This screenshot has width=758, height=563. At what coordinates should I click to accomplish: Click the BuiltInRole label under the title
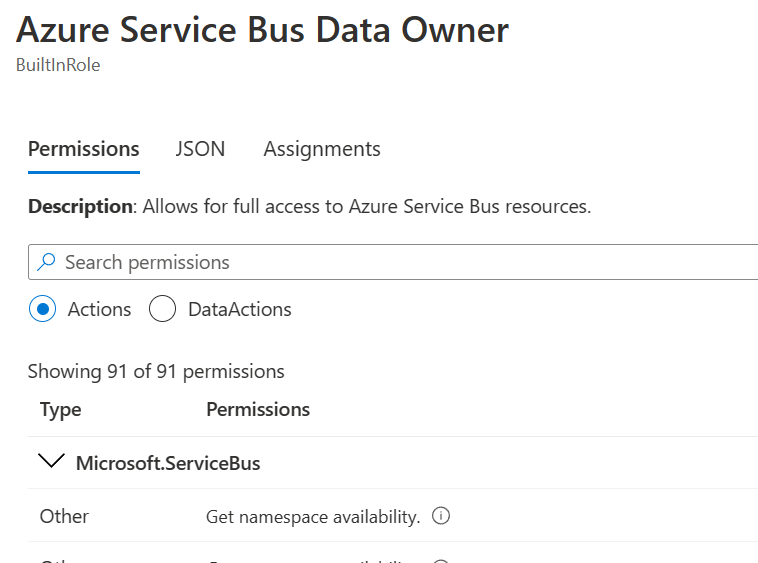[58, 65]
